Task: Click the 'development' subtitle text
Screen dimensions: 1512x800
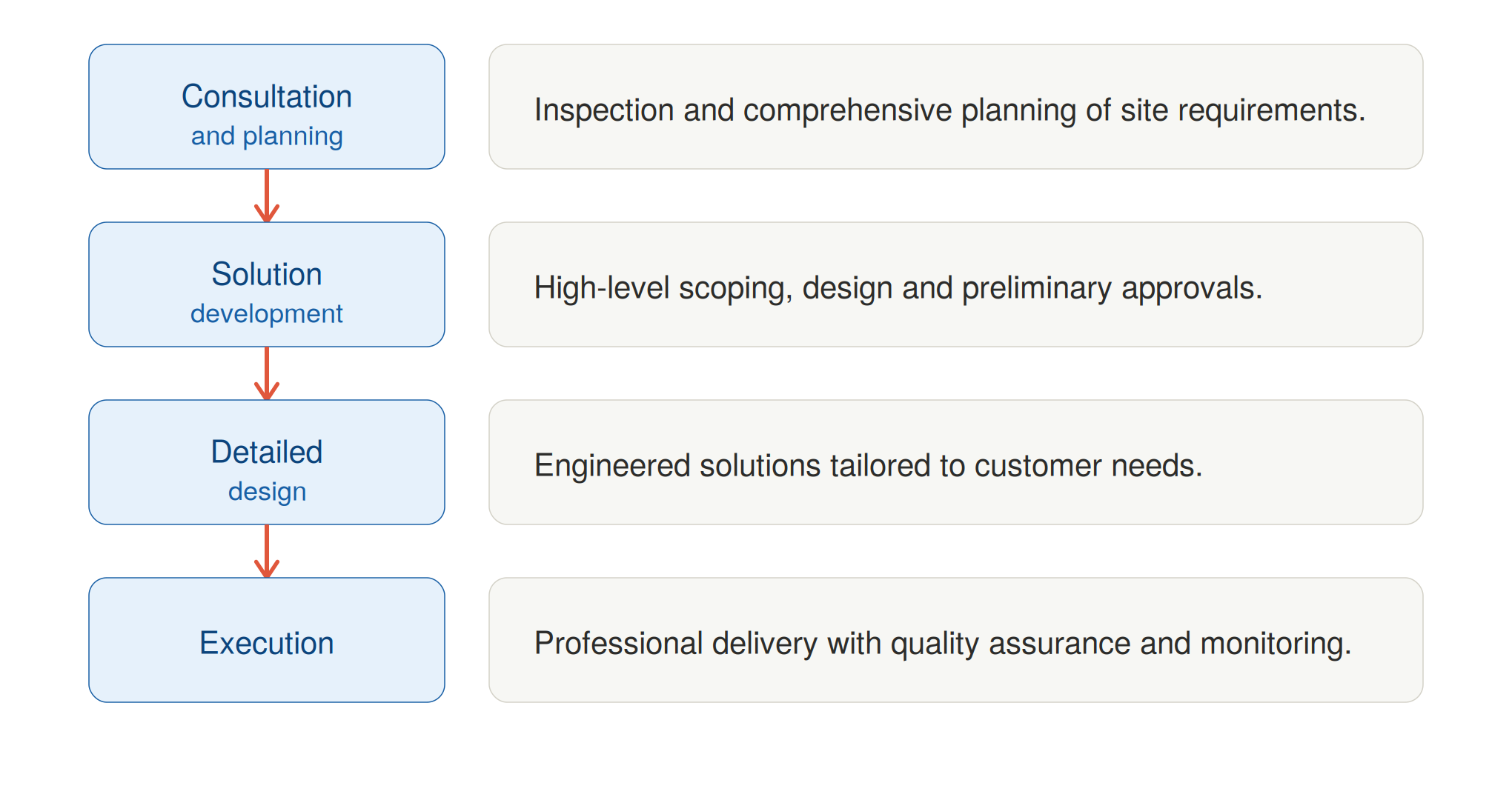Action: (267, 314)
